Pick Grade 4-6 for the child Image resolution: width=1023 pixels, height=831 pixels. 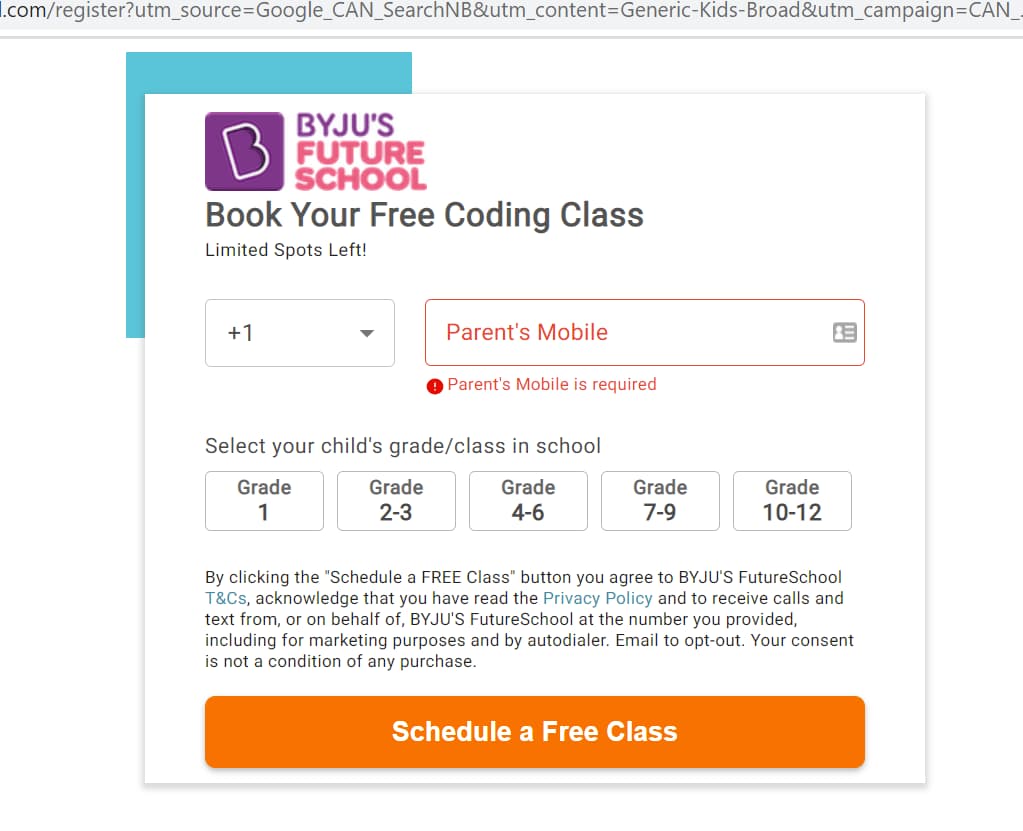pyautogui.click(x=528, y=501)
